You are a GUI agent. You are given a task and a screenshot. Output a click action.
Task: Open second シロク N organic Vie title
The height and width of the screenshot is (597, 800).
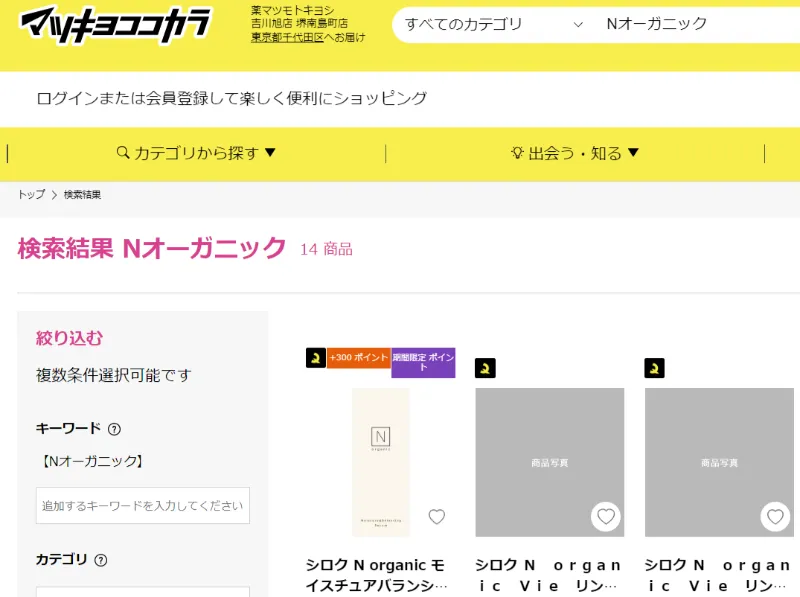click(x=548, y=575)
